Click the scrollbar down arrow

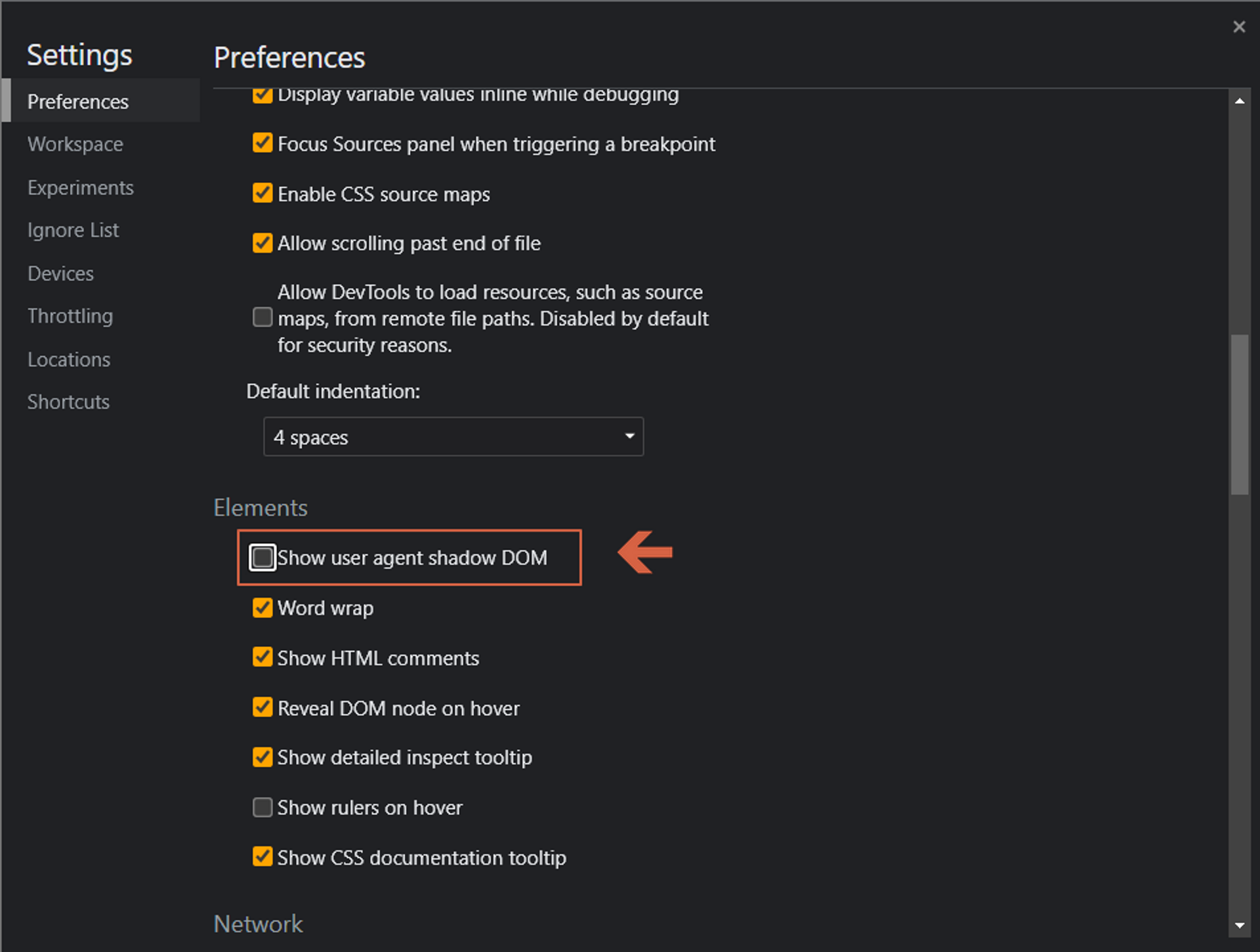coord(1239,925)
